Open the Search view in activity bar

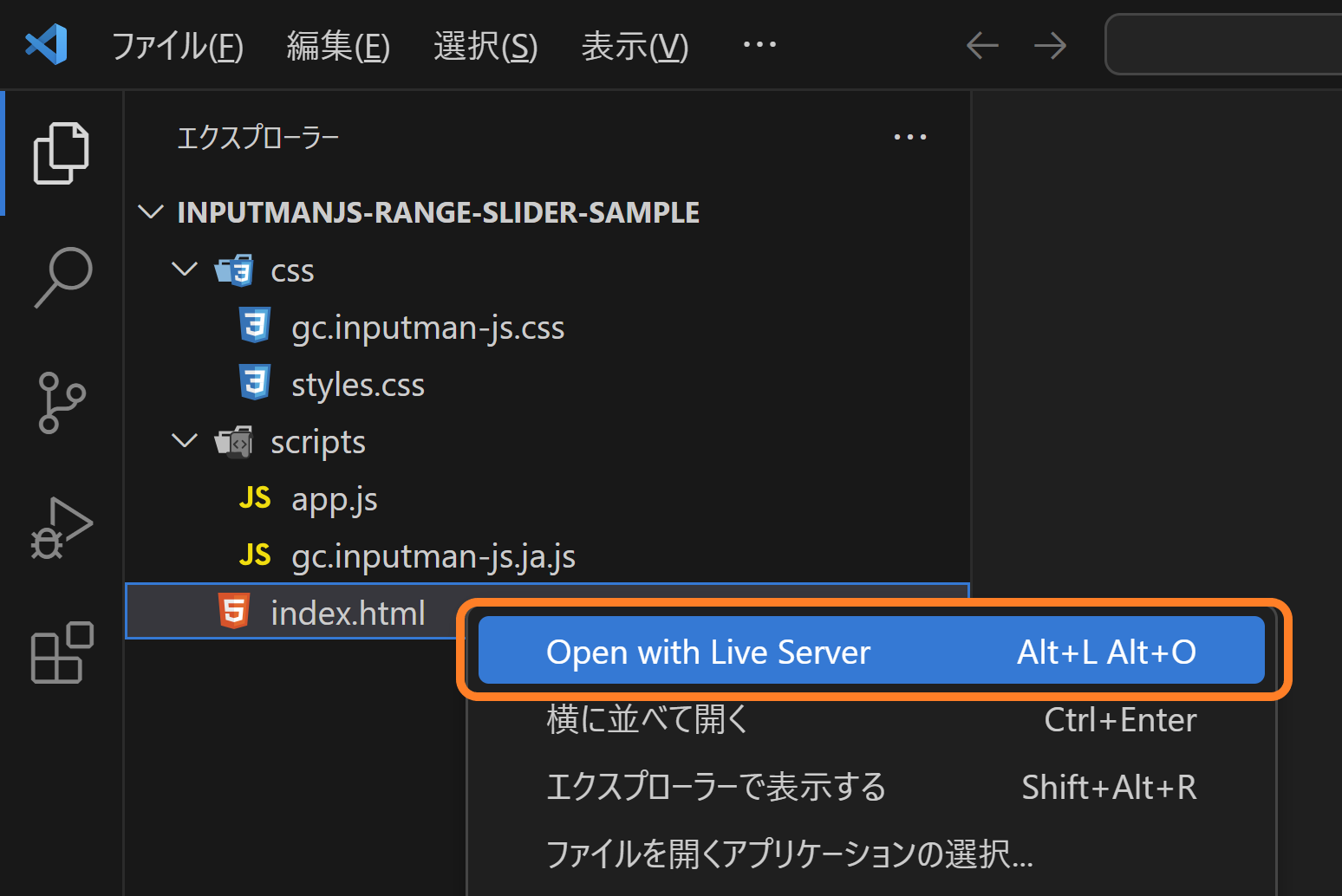coord(62,277)
